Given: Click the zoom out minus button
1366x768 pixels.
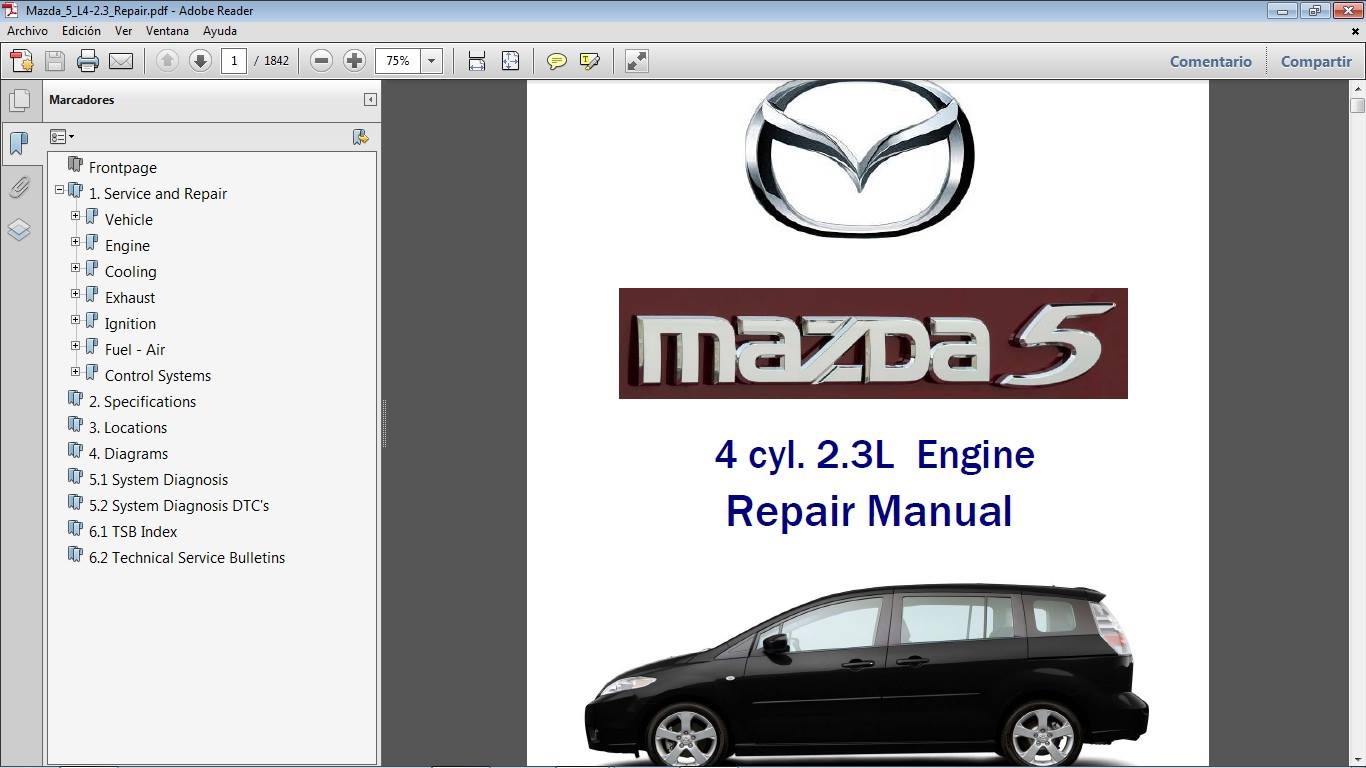Looking at the screenshot, I should click(x=321, y=61).
